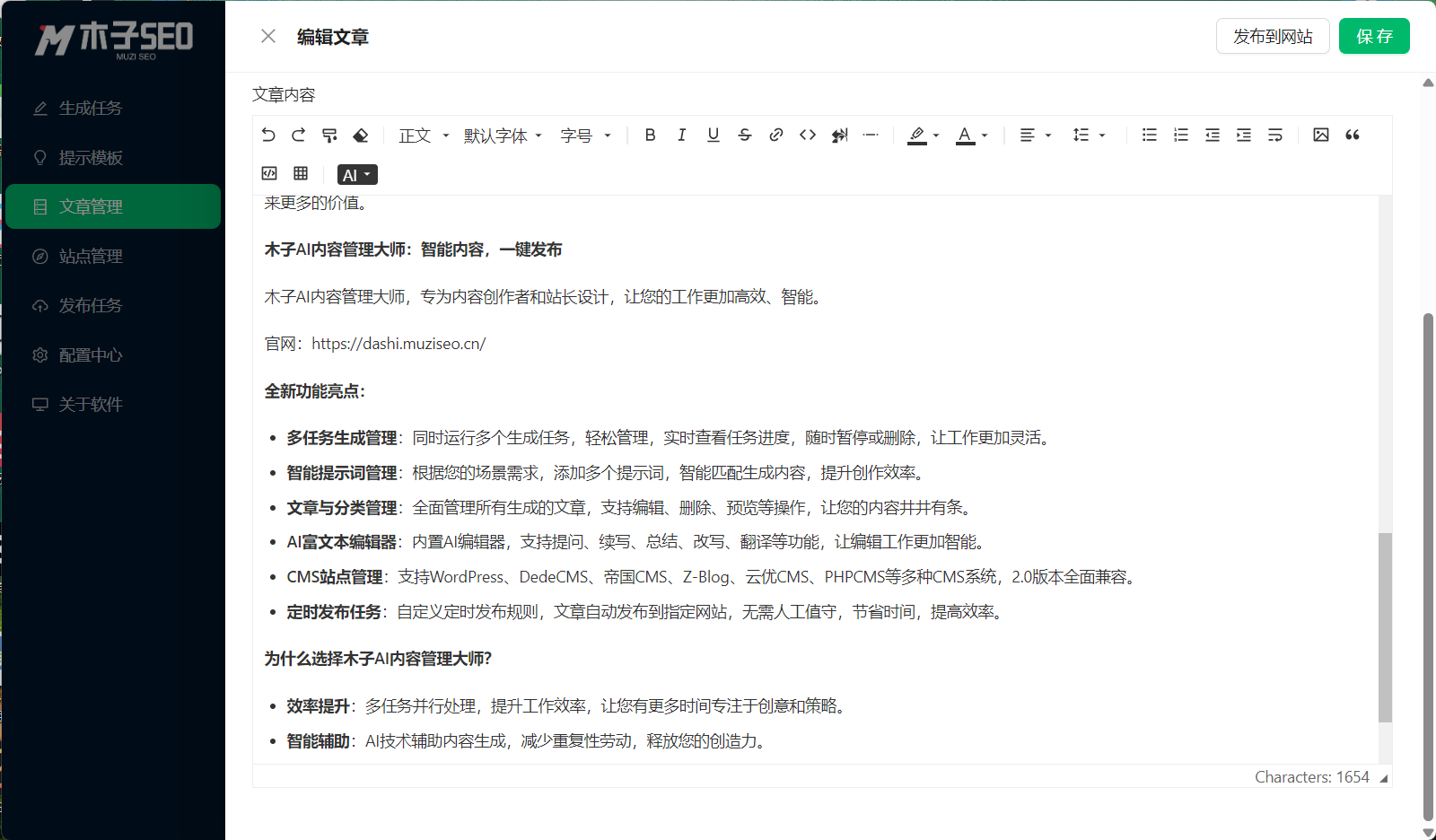This screenshot has width=1436, height=840.
Task: Click the CMS站点管理 bullet text
Action: tap(335, 577)
